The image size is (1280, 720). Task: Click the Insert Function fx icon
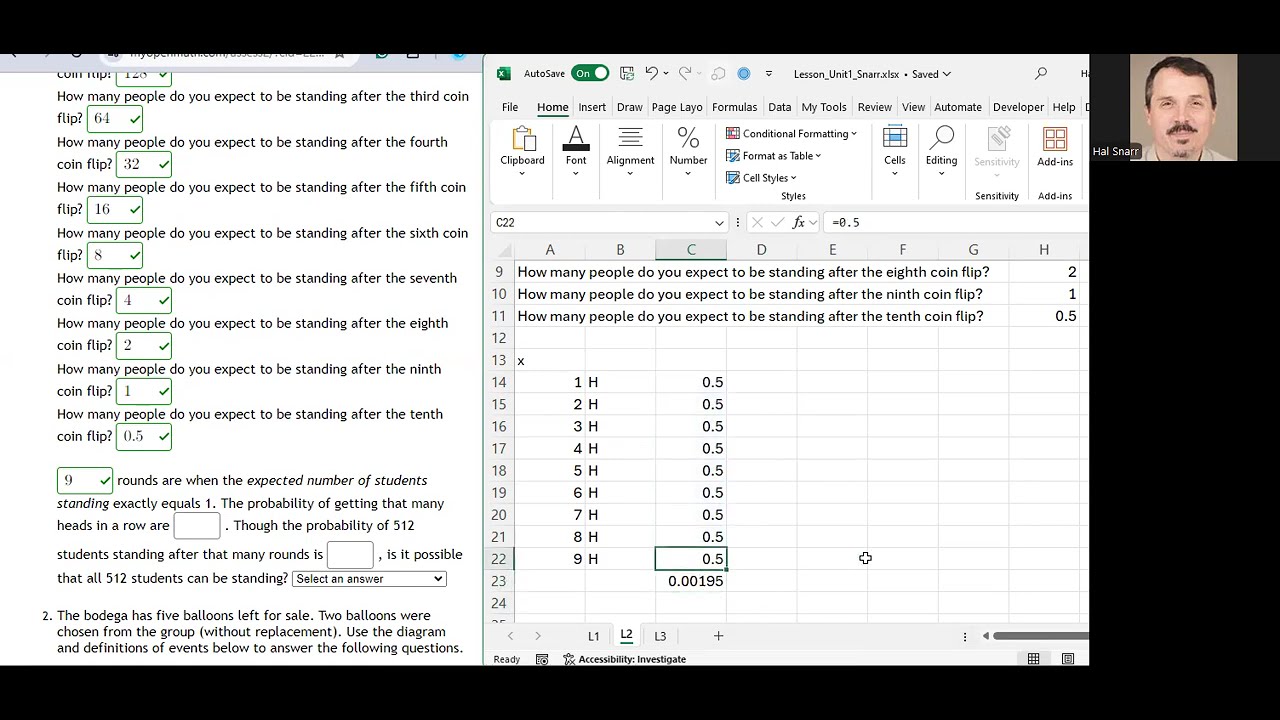(x=798, y=222)
